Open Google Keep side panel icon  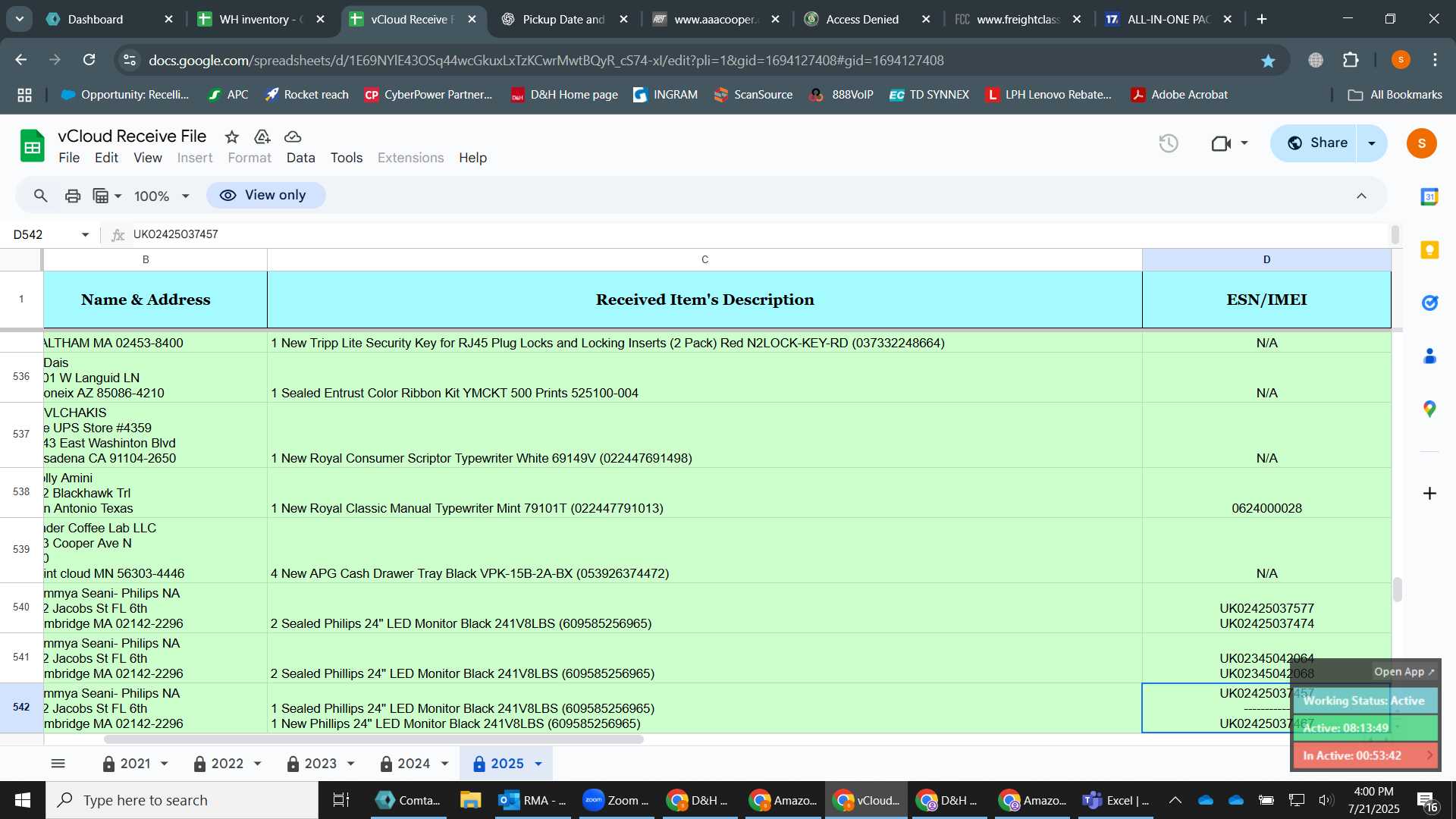tap(1429, 250)
